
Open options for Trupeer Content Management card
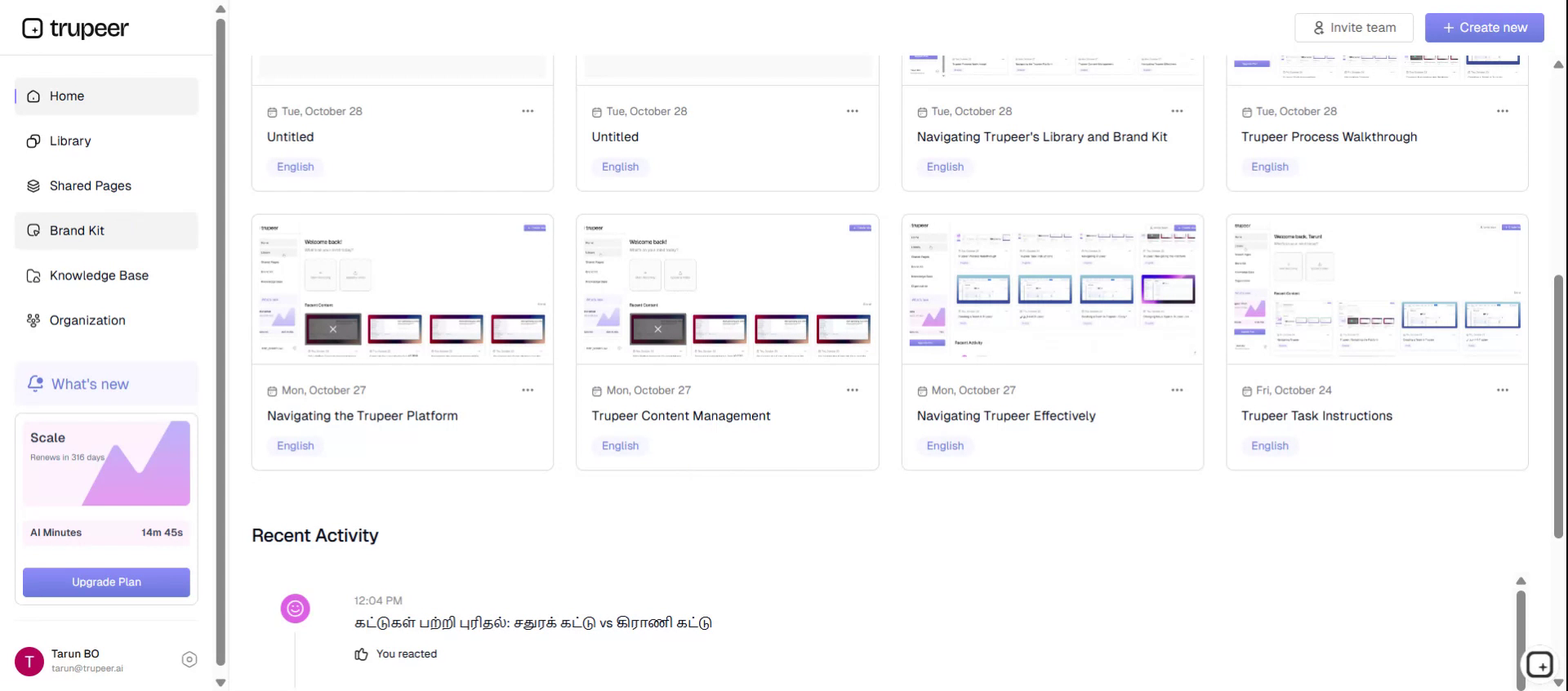click(x=853, y=390)
